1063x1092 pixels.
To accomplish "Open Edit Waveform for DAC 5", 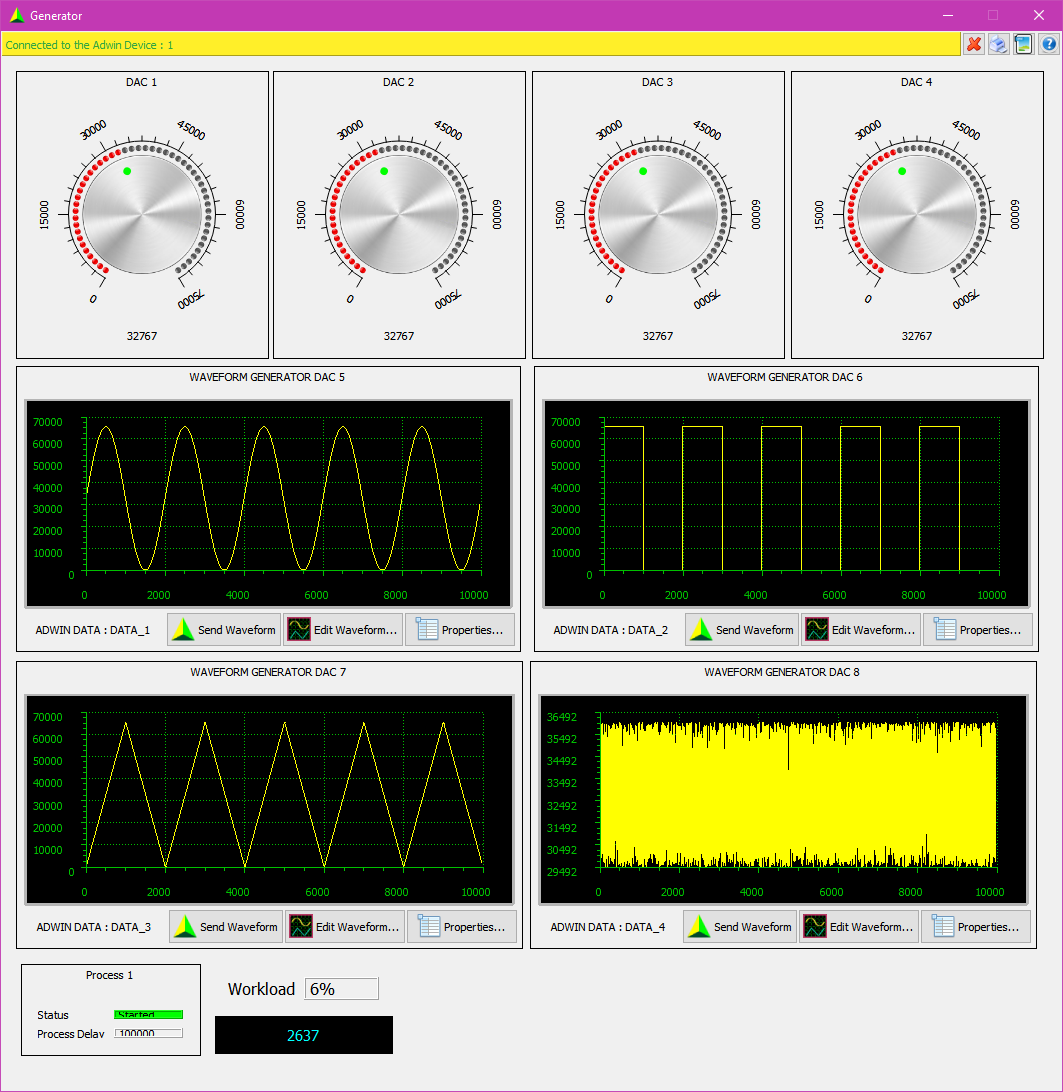I will [x=343, y=630].
